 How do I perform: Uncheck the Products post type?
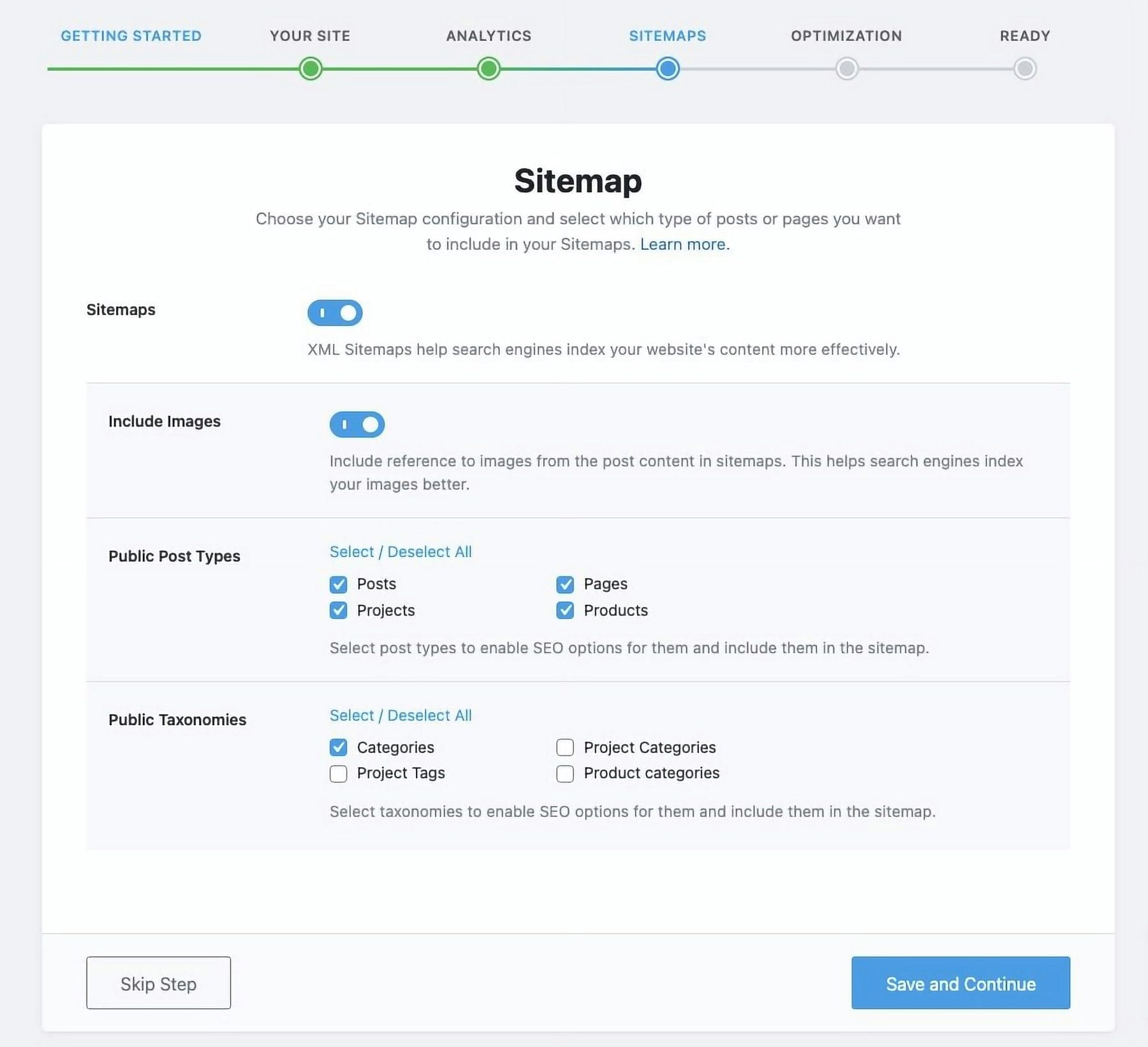(x=565, y=610)
